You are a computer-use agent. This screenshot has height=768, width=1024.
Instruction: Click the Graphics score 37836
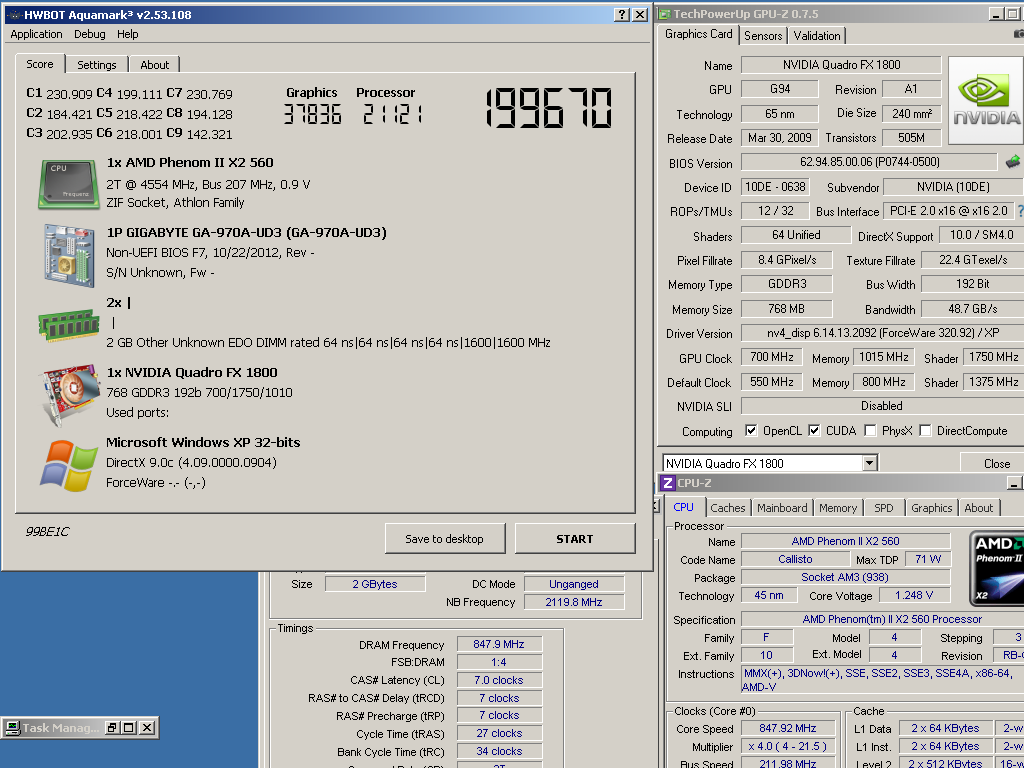(x=312, y=115)
